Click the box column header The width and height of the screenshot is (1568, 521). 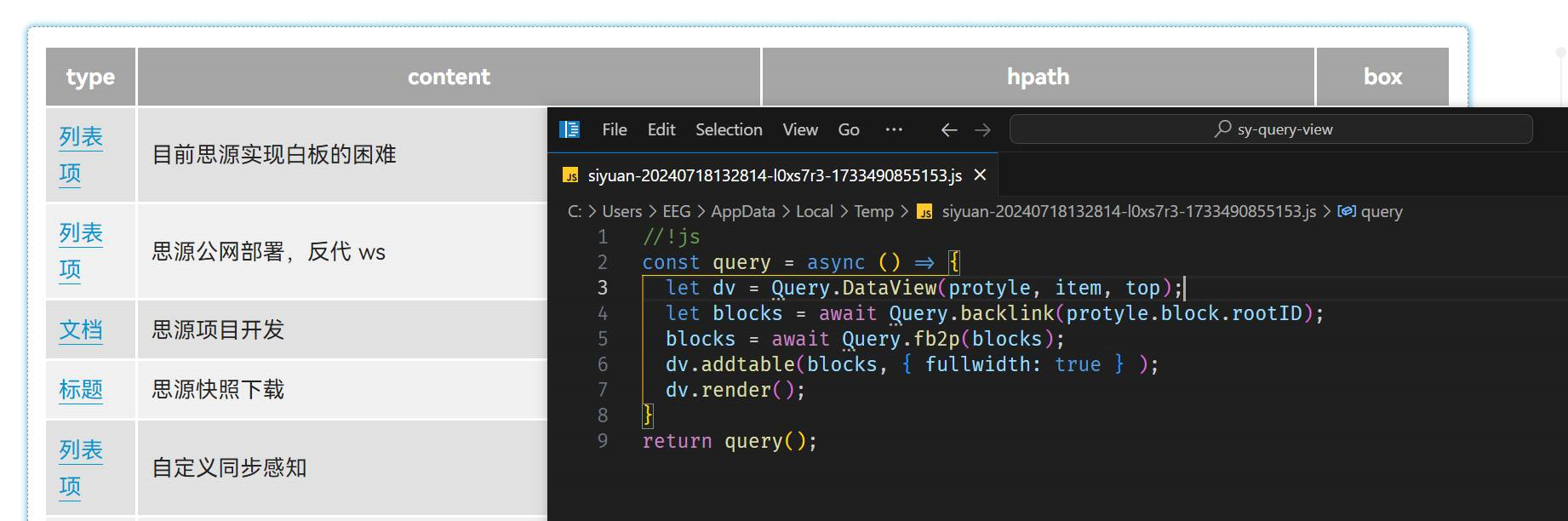pos(1382,77)
